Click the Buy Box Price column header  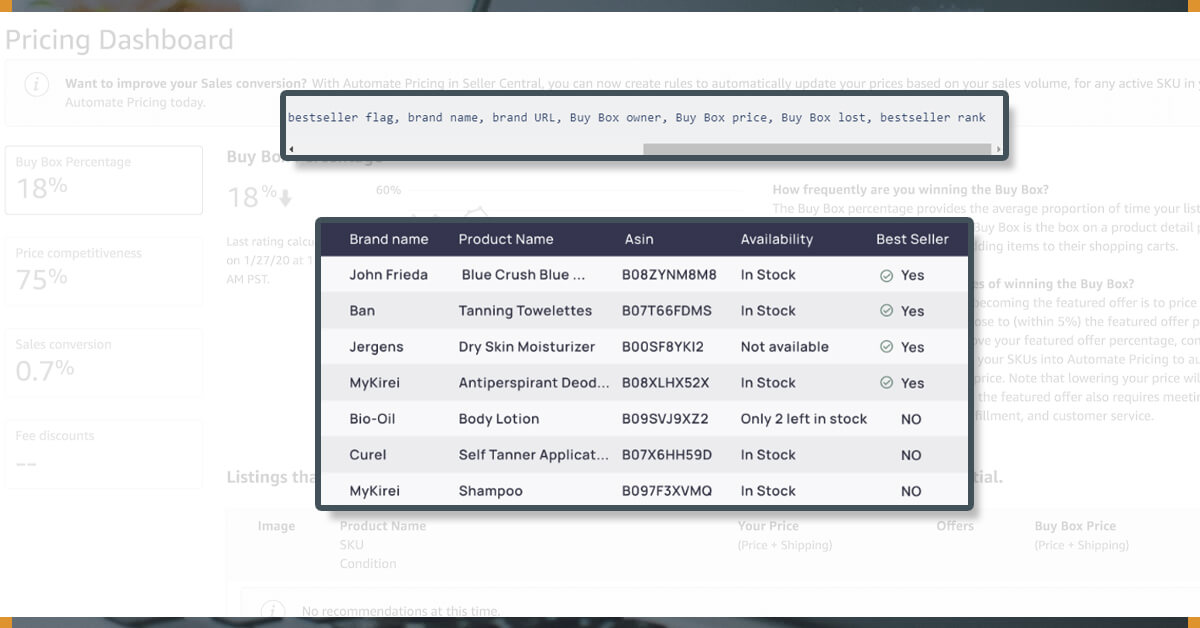coord(1075,526)
